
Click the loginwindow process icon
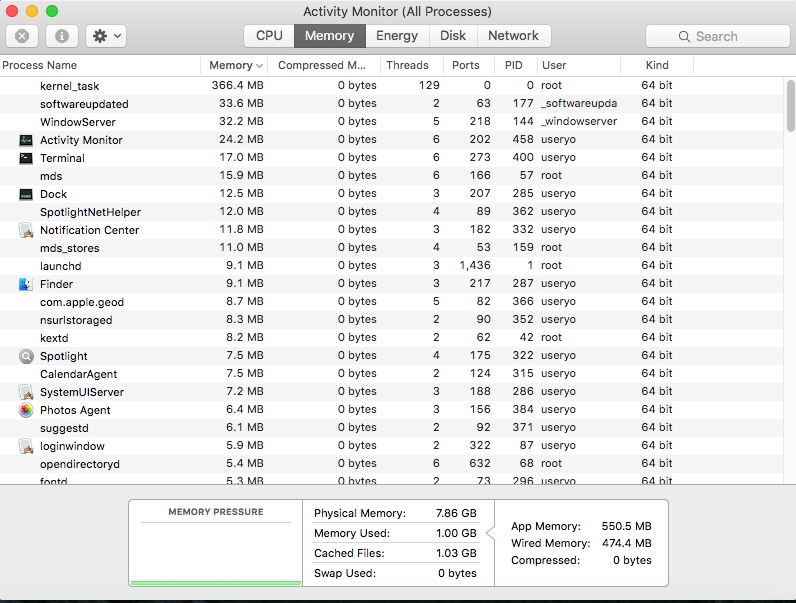26,446
